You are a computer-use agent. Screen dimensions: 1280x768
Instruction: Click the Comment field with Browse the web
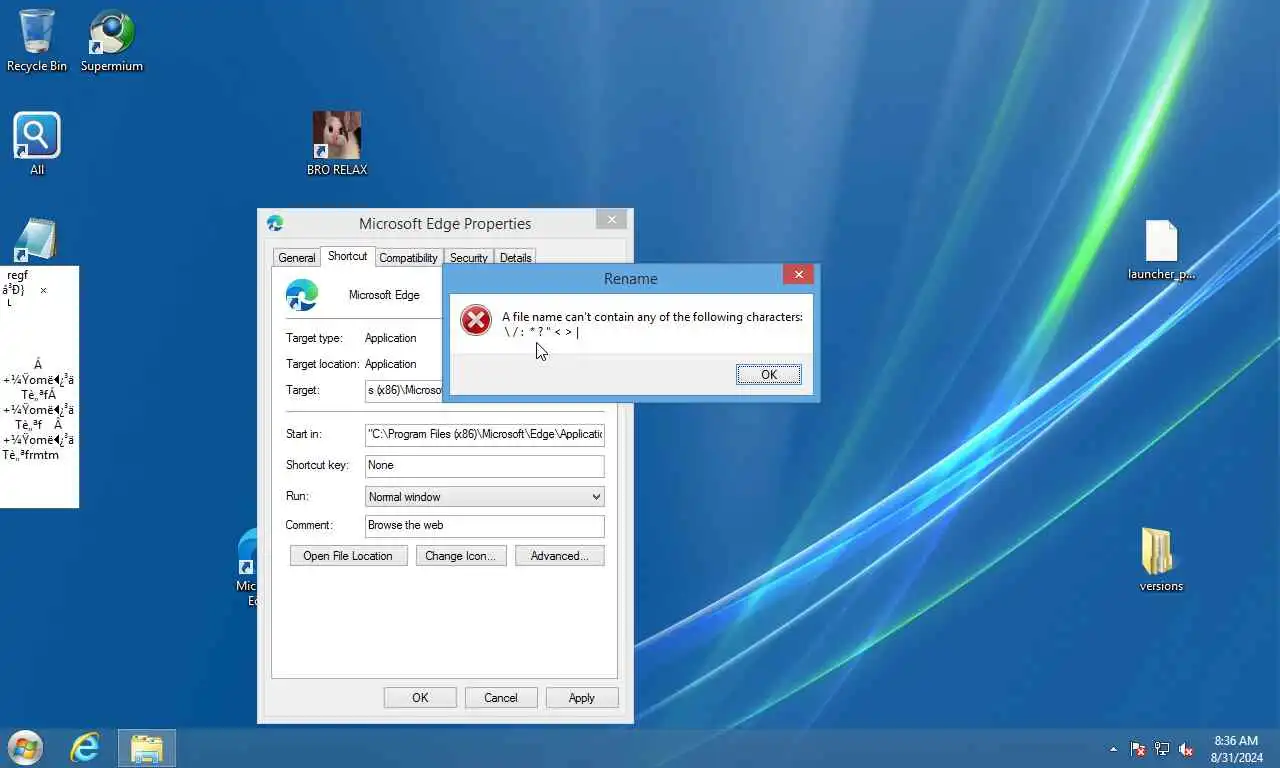coord(485,525)
